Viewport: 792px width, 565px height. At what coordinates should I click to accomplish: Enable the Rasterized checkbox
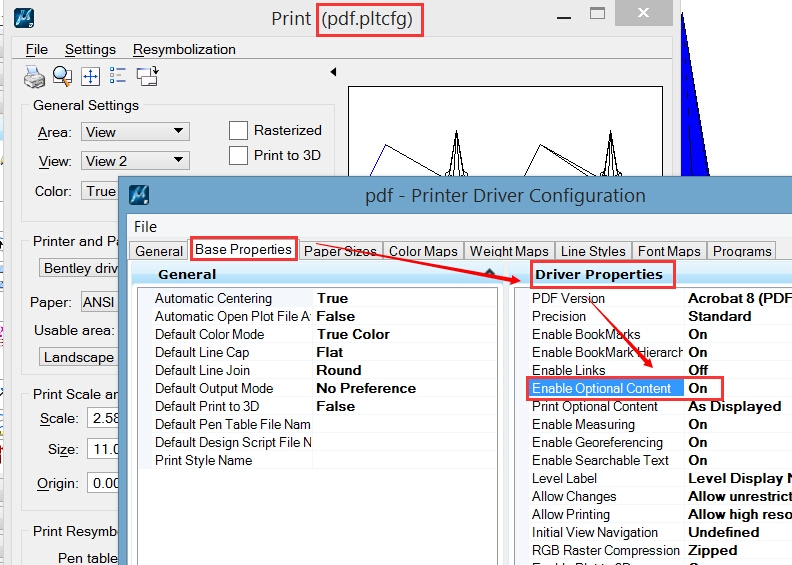238,130
